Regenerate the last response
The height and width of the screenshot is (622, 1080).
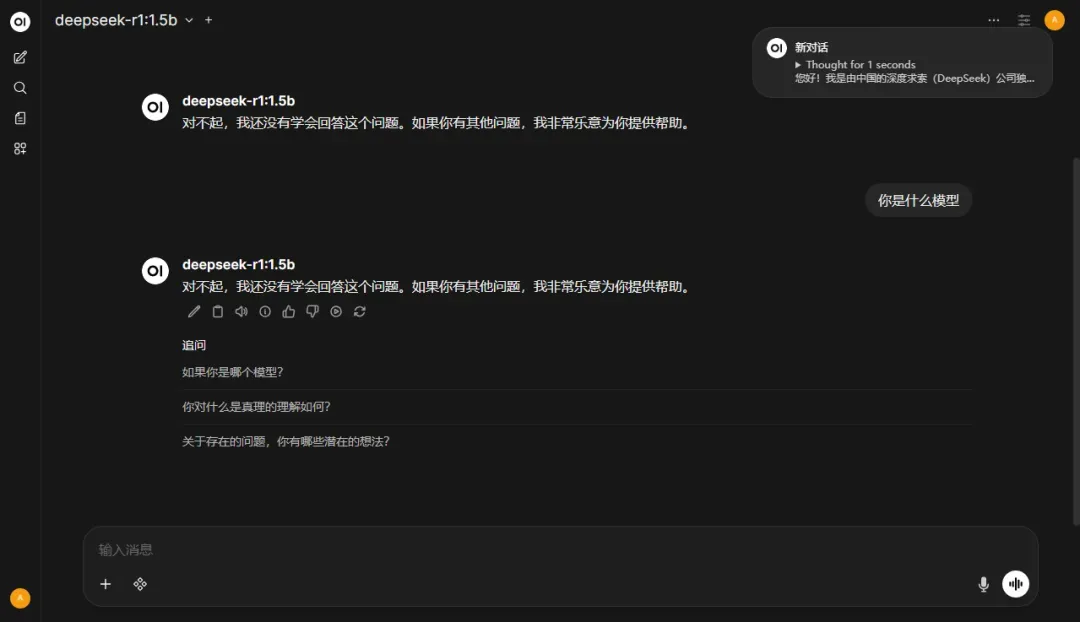(x=360, y=311)
